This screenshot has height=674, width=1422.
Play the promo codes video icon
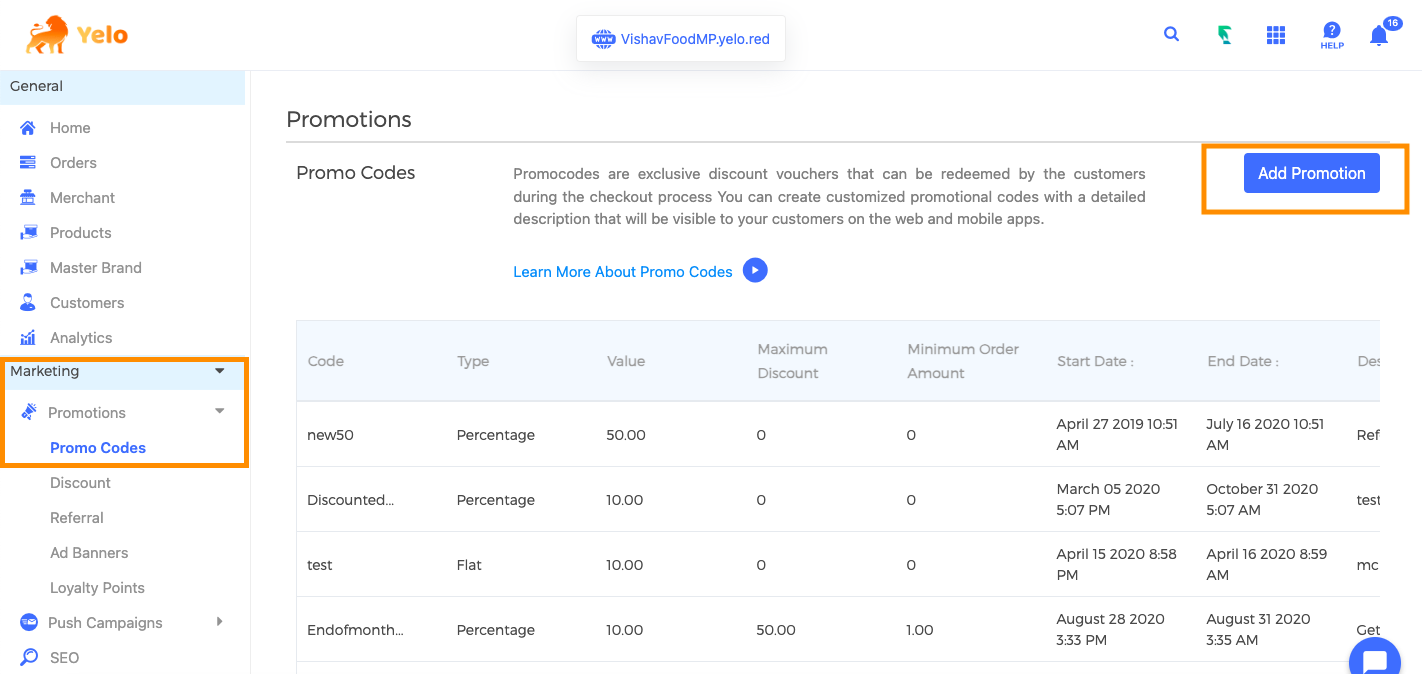point(755,271)
